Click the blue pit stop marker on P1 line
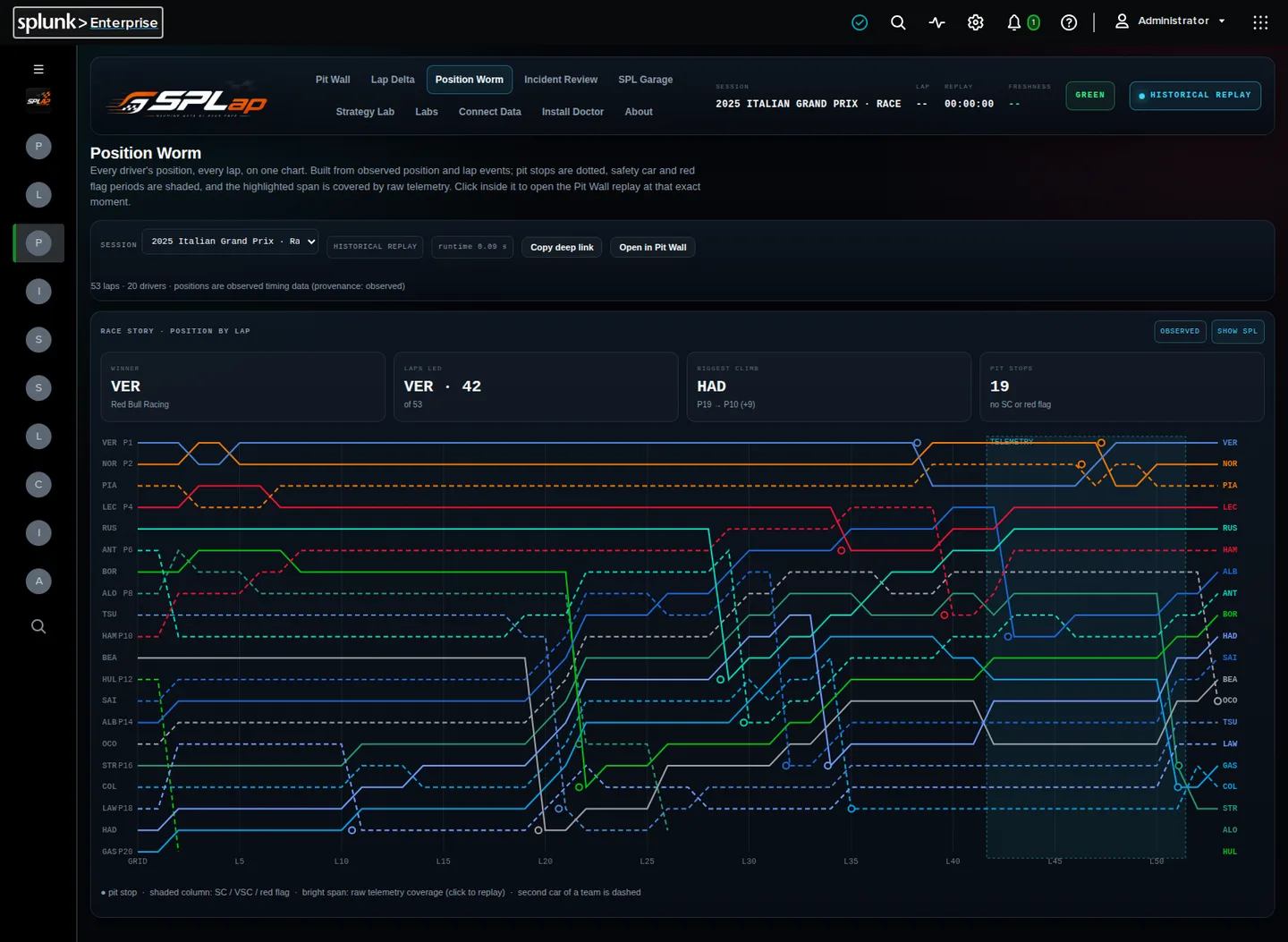1288x942 pixels. [x=917, y=443]
